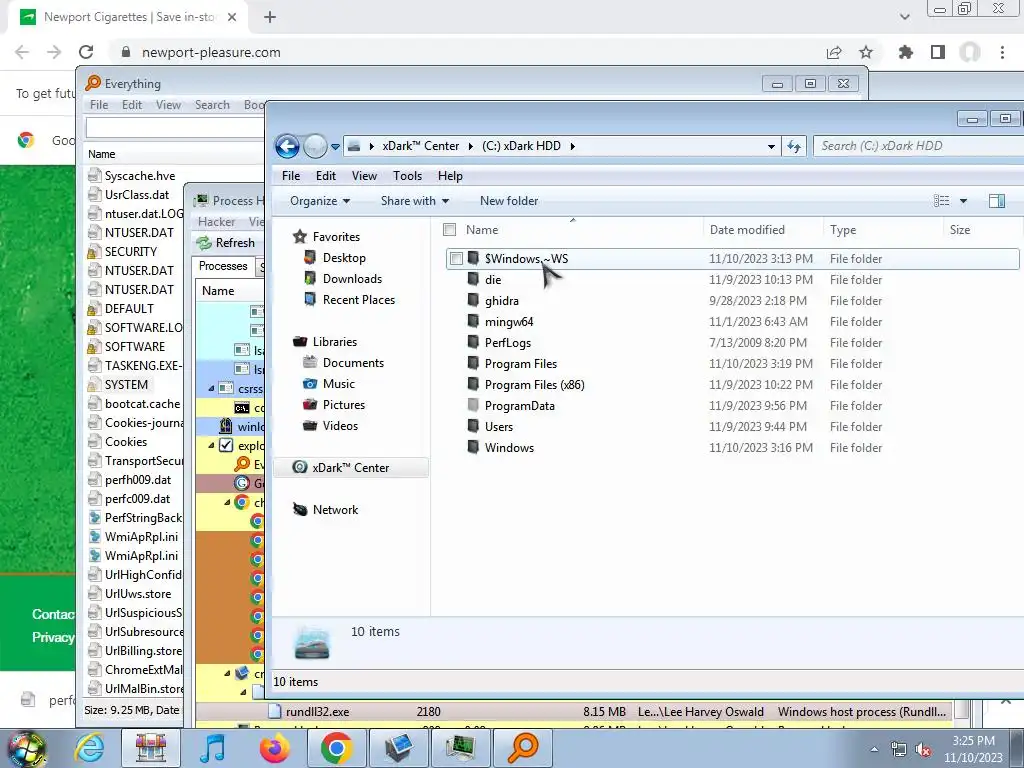The width and height of the screenshot is (1024, 768).
Task: Open Downloads in Favorites
Action: click(x=352, y=279)
